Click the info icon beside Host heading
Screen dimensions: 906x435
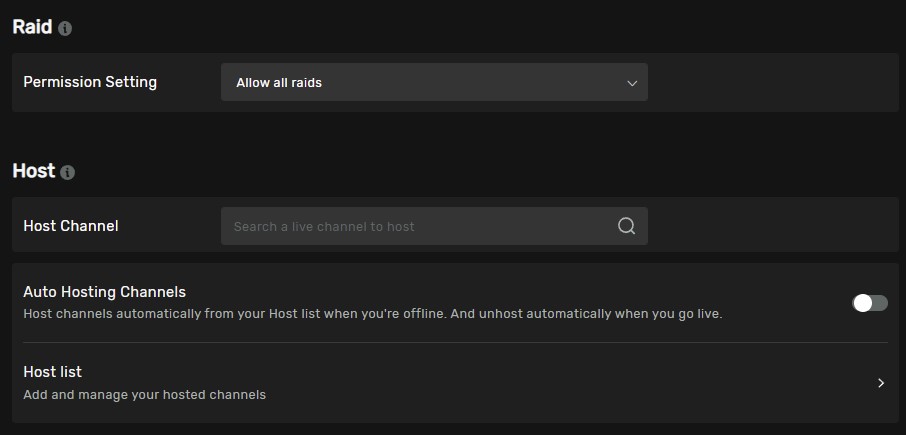pyautogui.click(x=68, y=172)
